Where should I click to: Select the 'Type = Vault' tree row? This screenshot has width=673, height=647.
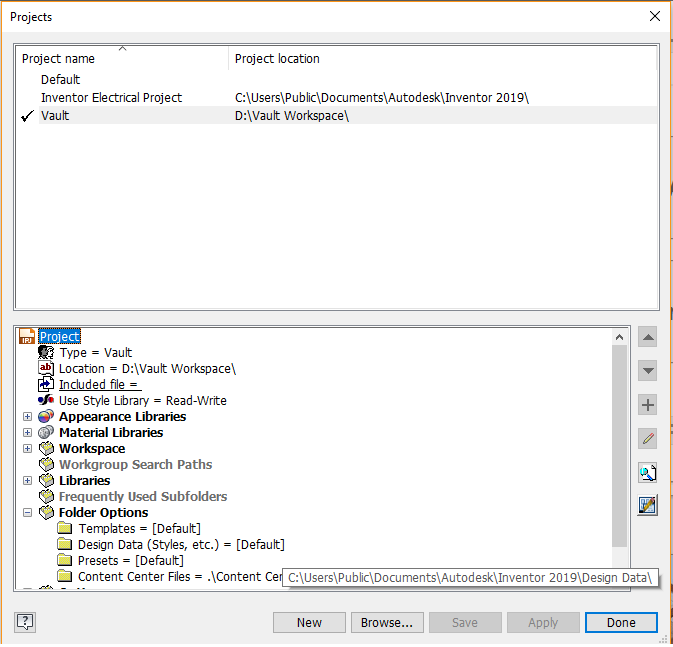(96, 353)
